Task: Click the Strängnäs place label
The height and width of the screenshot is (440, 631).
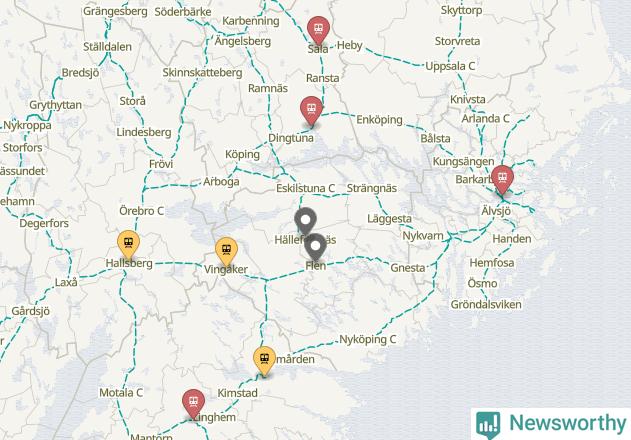Action: [372, 188]
